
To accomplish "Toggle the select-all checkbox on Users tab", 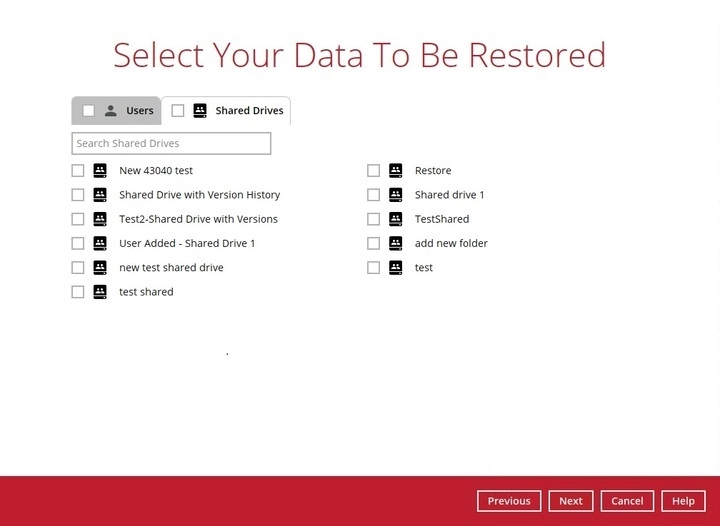I will coord(88,111).
